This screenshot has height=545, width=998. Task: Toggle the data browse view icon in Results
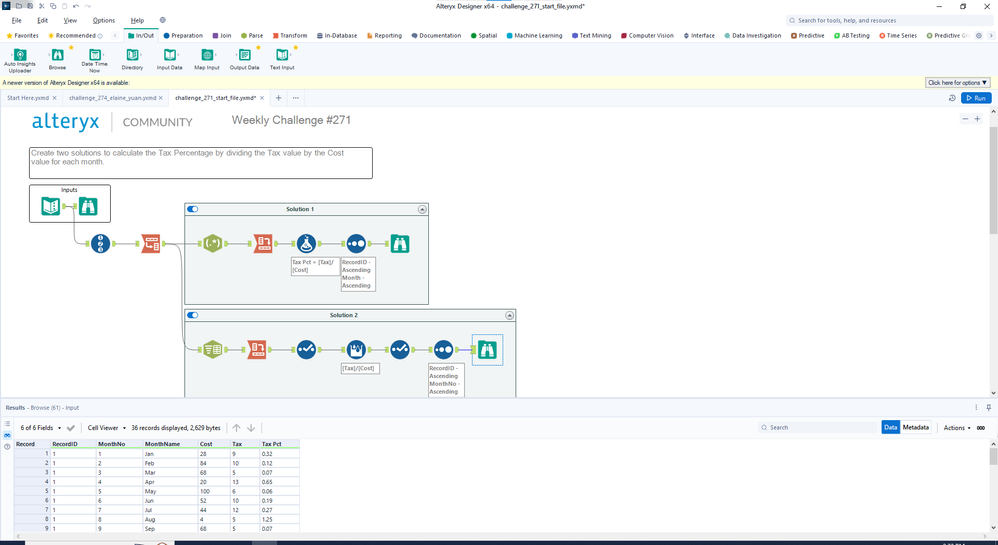pyautogui.click(x=7, y=435)
